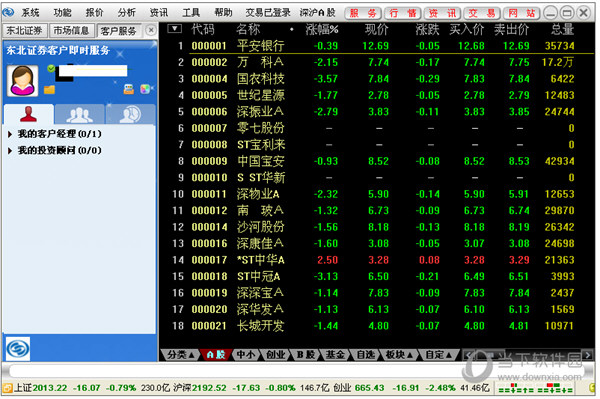The image size is (600, 399).
Task: Click the yellow icon beside 上证 index
Action: pyautogui.click(x=7, y=388)
